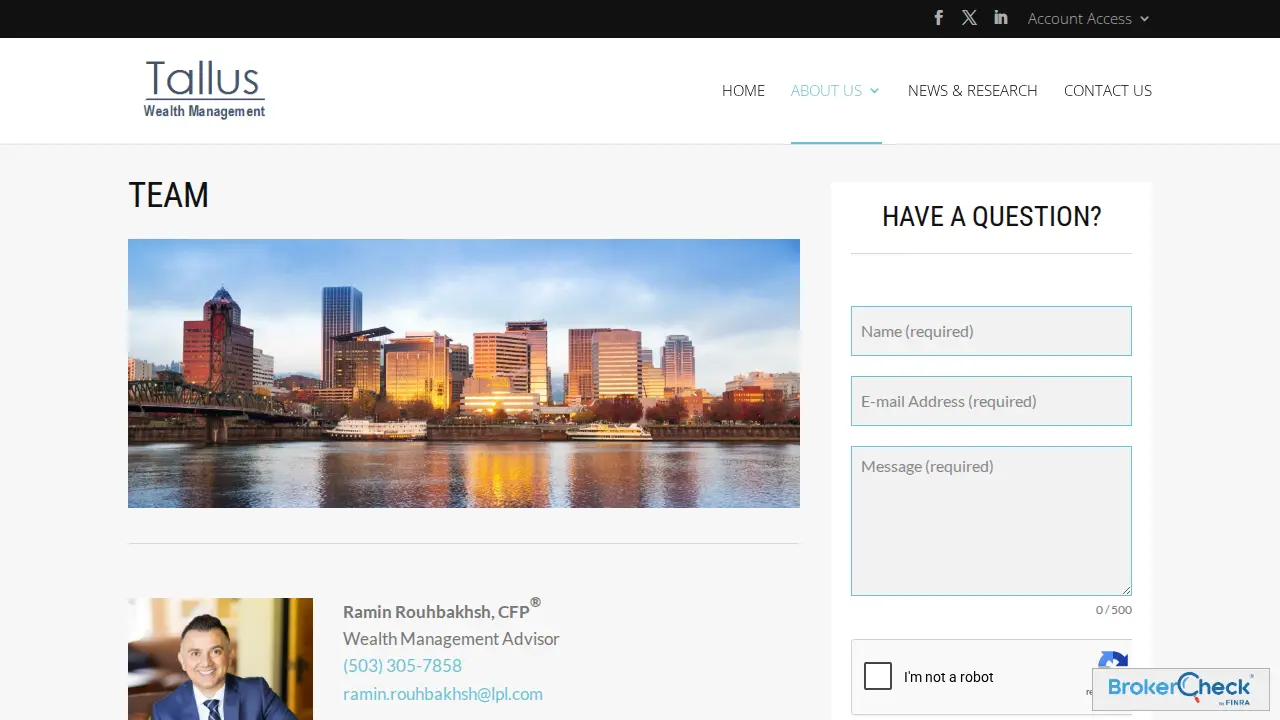Click the Portland skyline banner image
The width and height of the screenshot is (1280, 720).
(464, 373)
